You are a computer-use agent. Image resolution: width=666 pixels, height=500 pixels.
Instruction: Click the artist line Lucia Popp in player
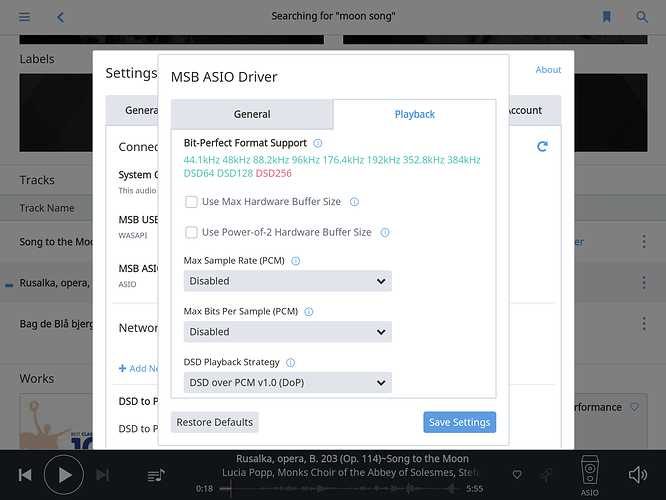click(x=352, y=473)
